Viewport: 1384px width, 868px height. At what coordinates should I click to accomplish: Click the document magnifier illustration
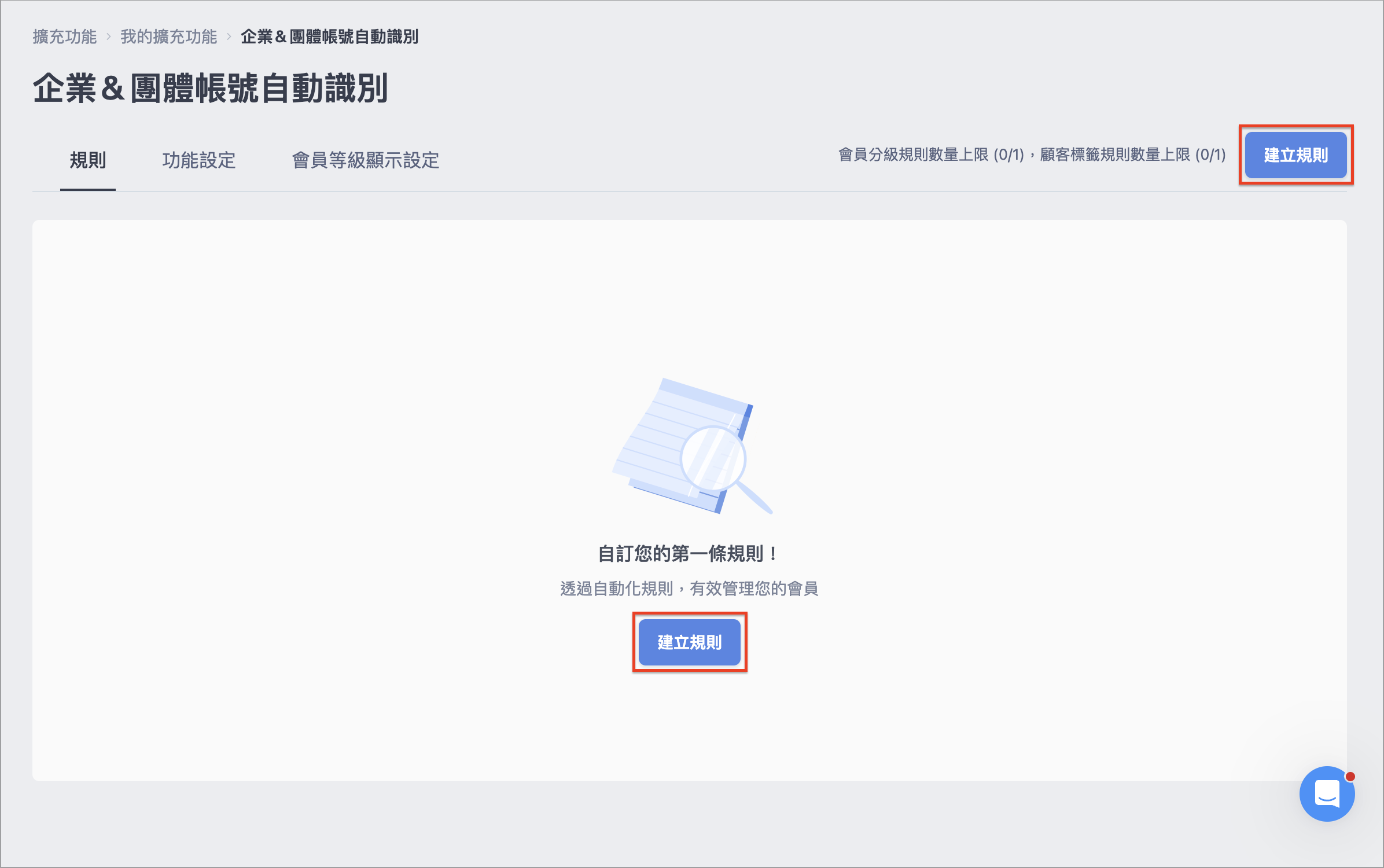pyautogui.click(x=692, y=446)
